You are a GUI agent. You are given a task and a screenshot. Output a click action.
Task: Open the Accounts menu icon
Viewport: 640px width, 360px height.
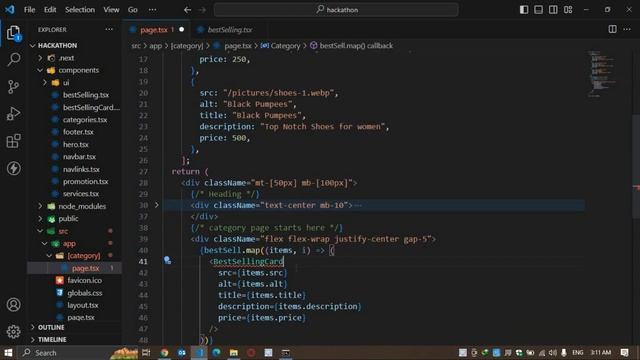coord(13,304)
